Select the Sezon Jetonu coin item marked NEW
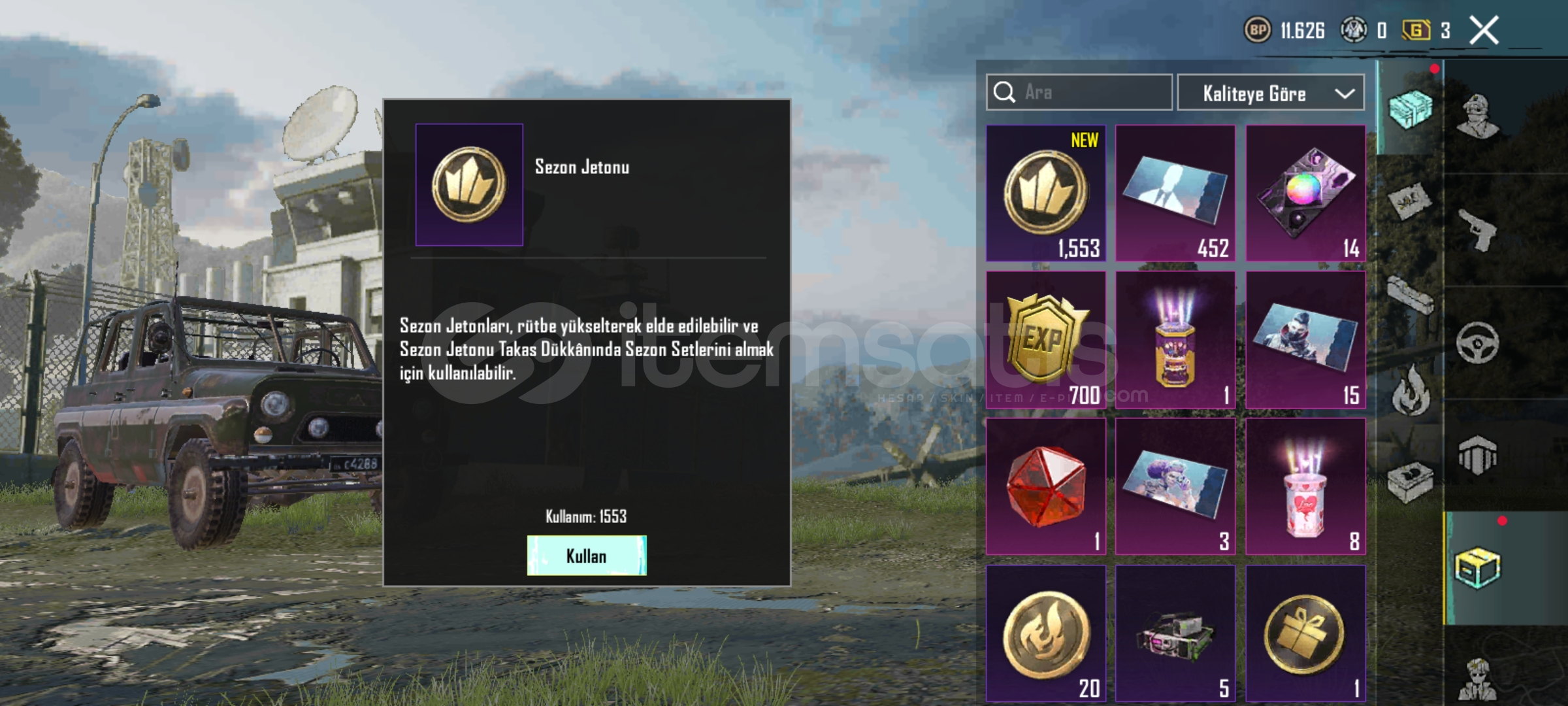The height and width of the screenshot is (706, 1568). point(1045,193)
